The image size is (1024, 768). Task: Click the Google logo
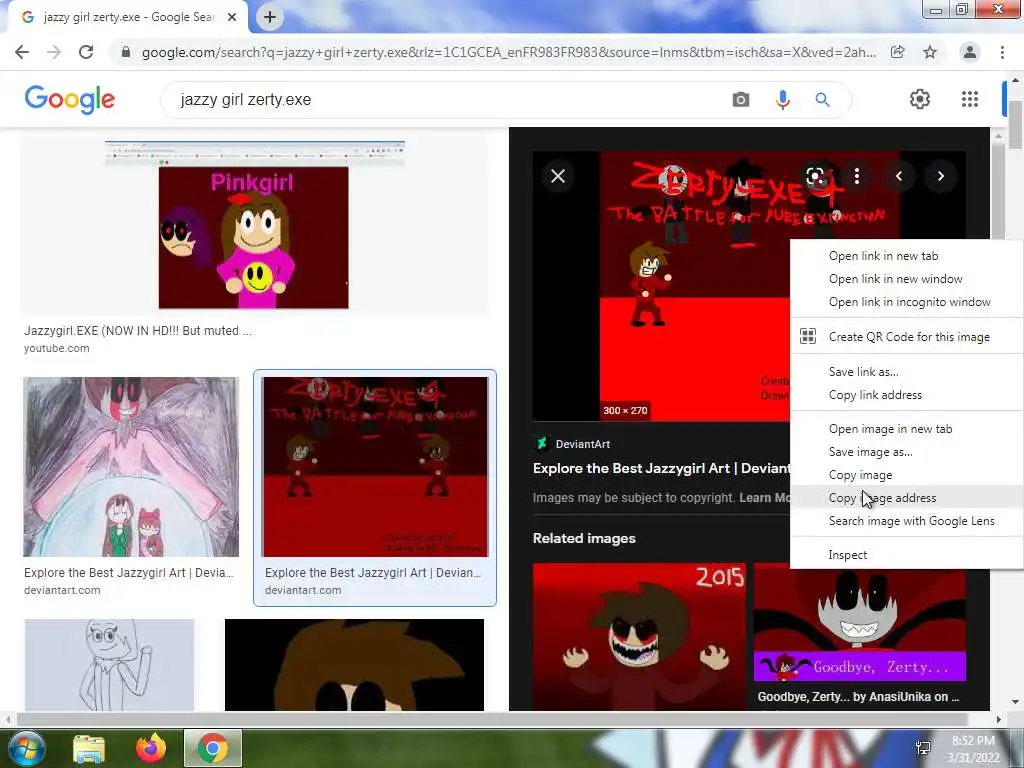(x=70, y=99)
